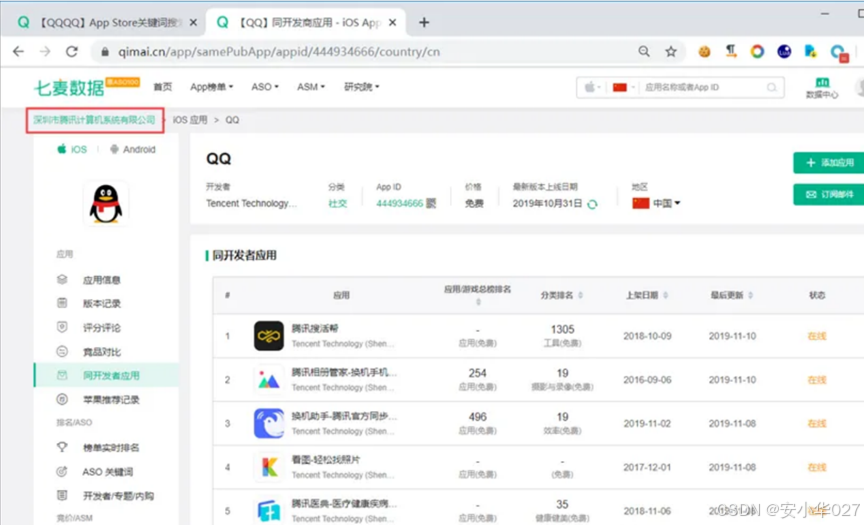
Task: Click the browser address bar URL
Action: point(279,52)
